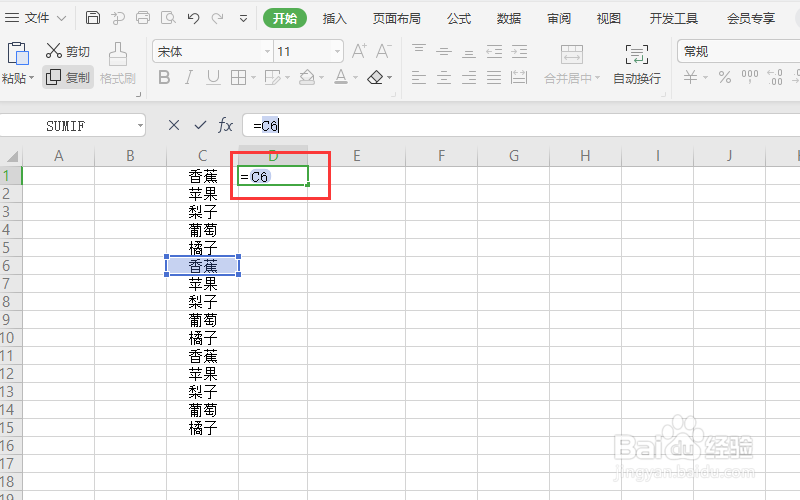Align text left

click(x=419, y=78)
